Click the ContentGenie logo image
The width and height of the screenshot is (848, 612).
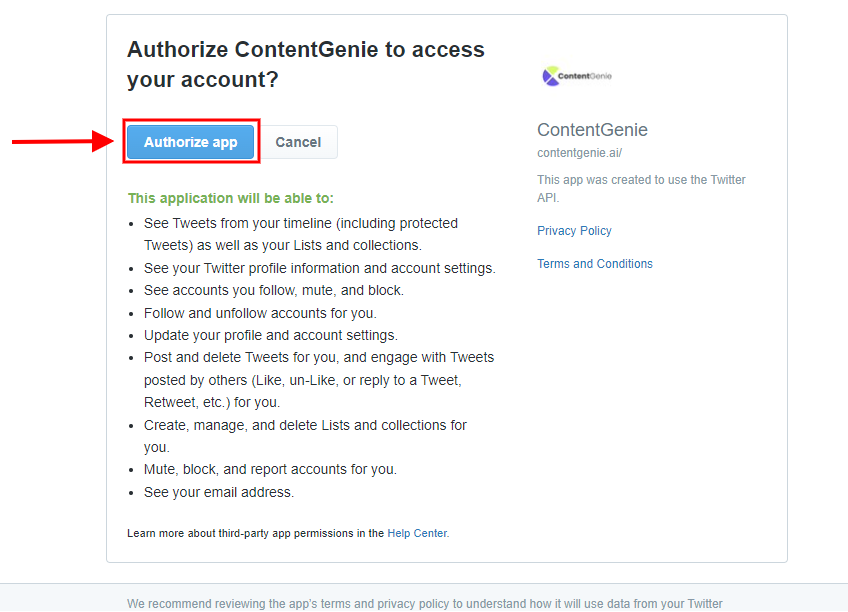[x=577, y=76]
